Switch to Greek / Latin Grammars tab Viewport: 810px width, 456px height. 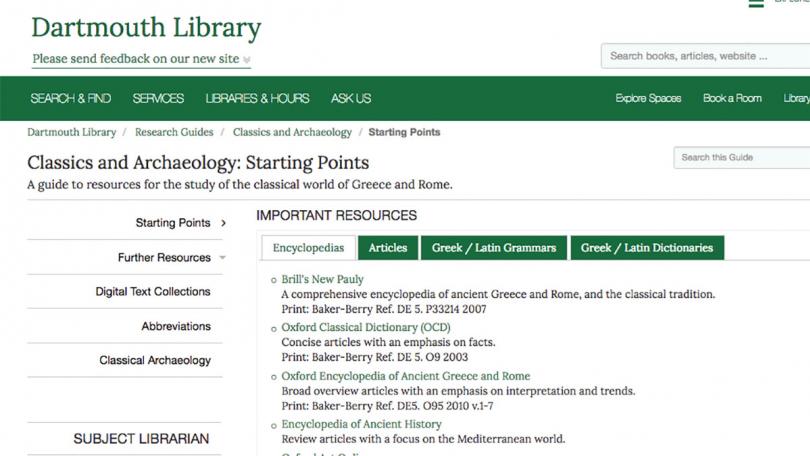(x=494, y=248)
